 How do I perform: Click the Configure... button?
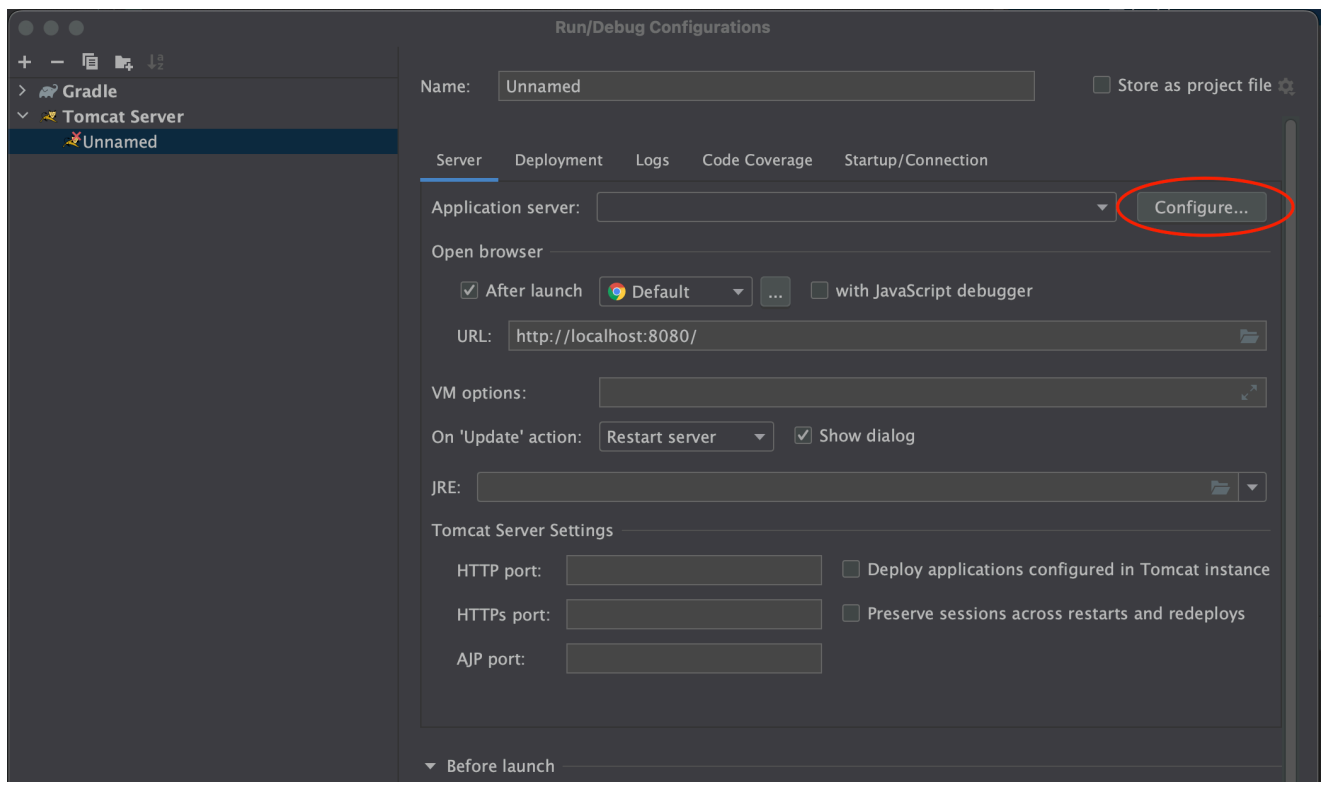1201,208
